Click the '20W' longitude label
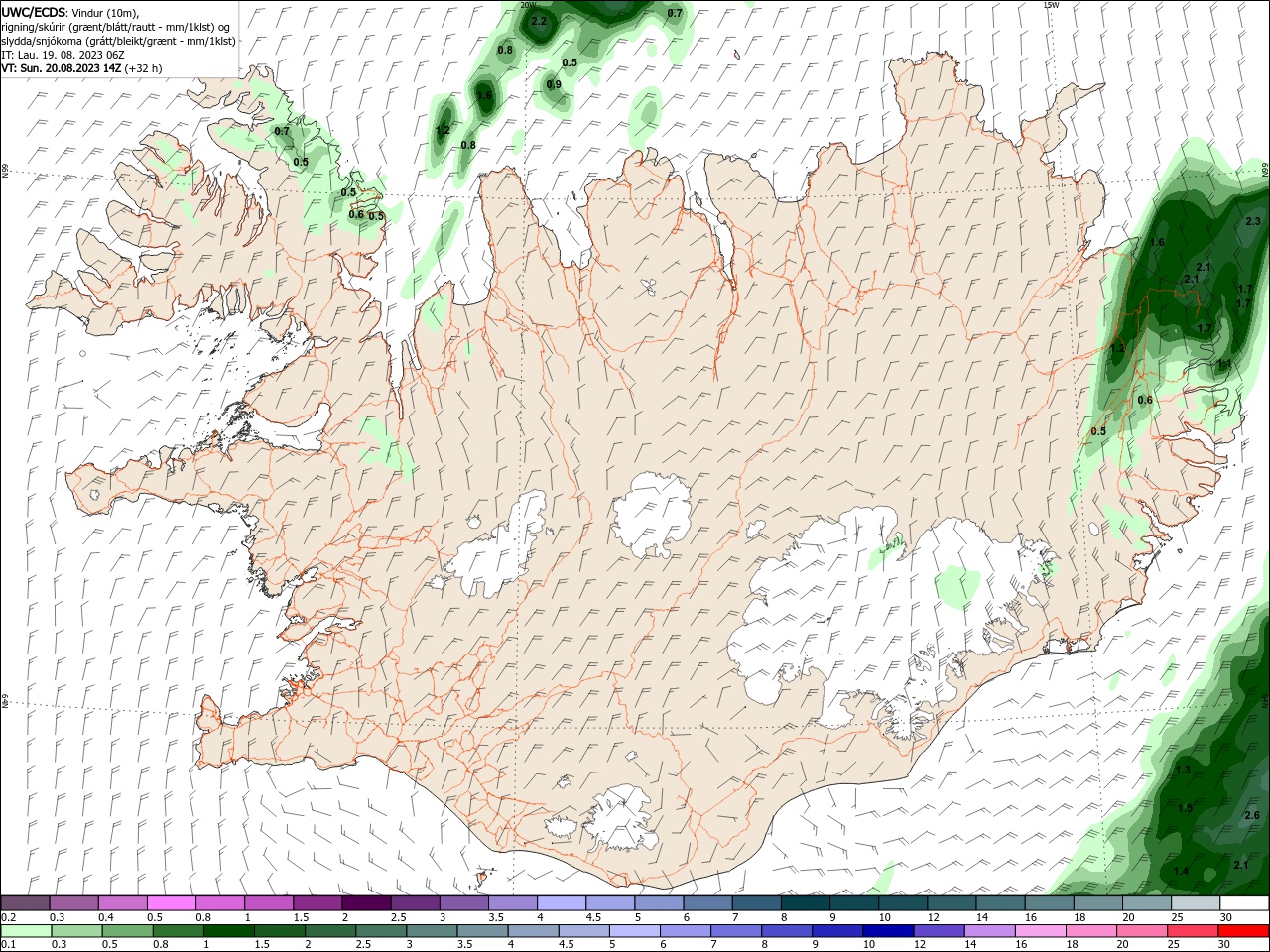The width and height of the screenshot is (1270, 952). (x=529, y=5)
